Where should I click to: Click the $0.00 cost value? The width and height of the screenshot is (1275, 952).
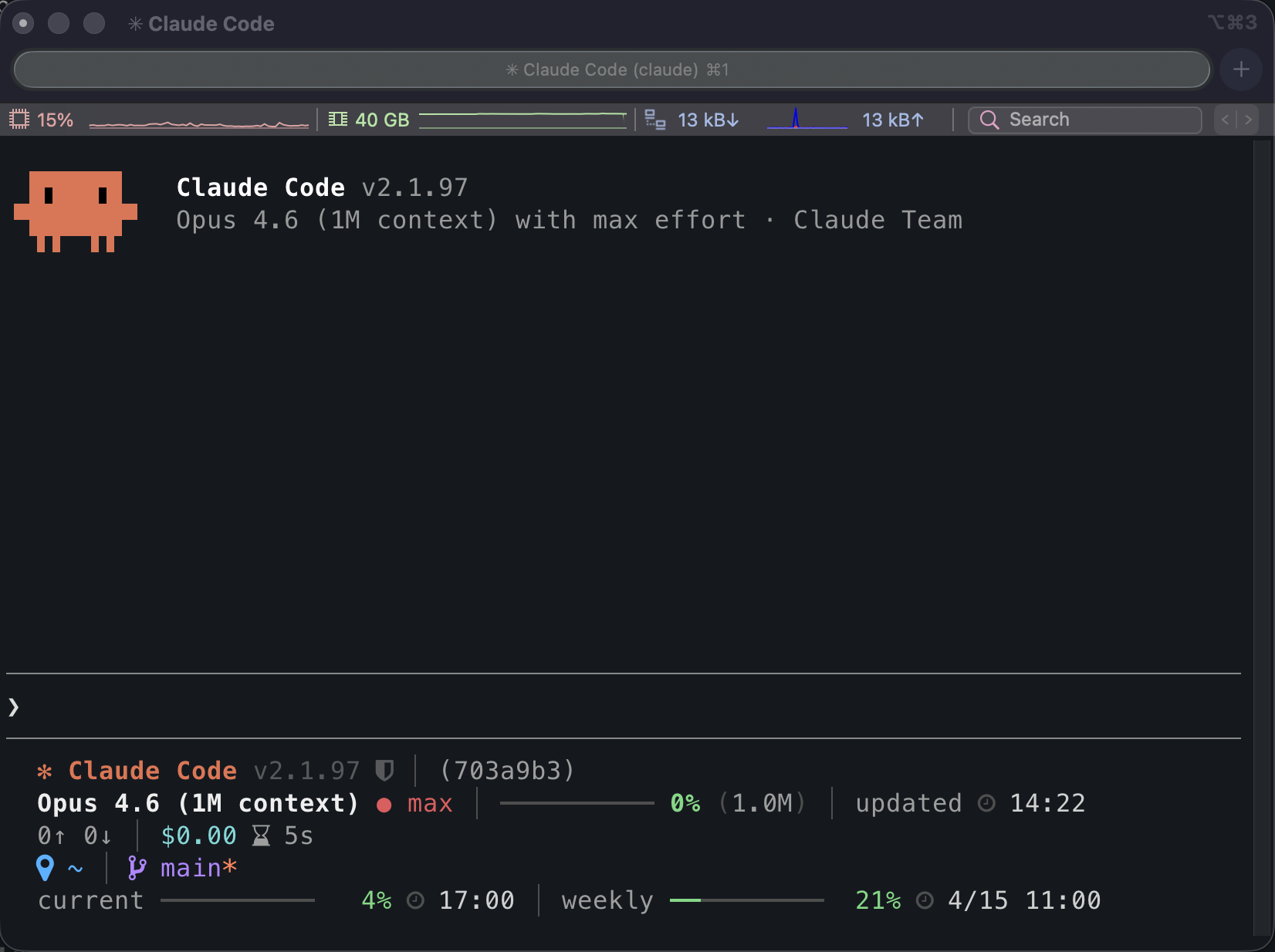point(199,836)
